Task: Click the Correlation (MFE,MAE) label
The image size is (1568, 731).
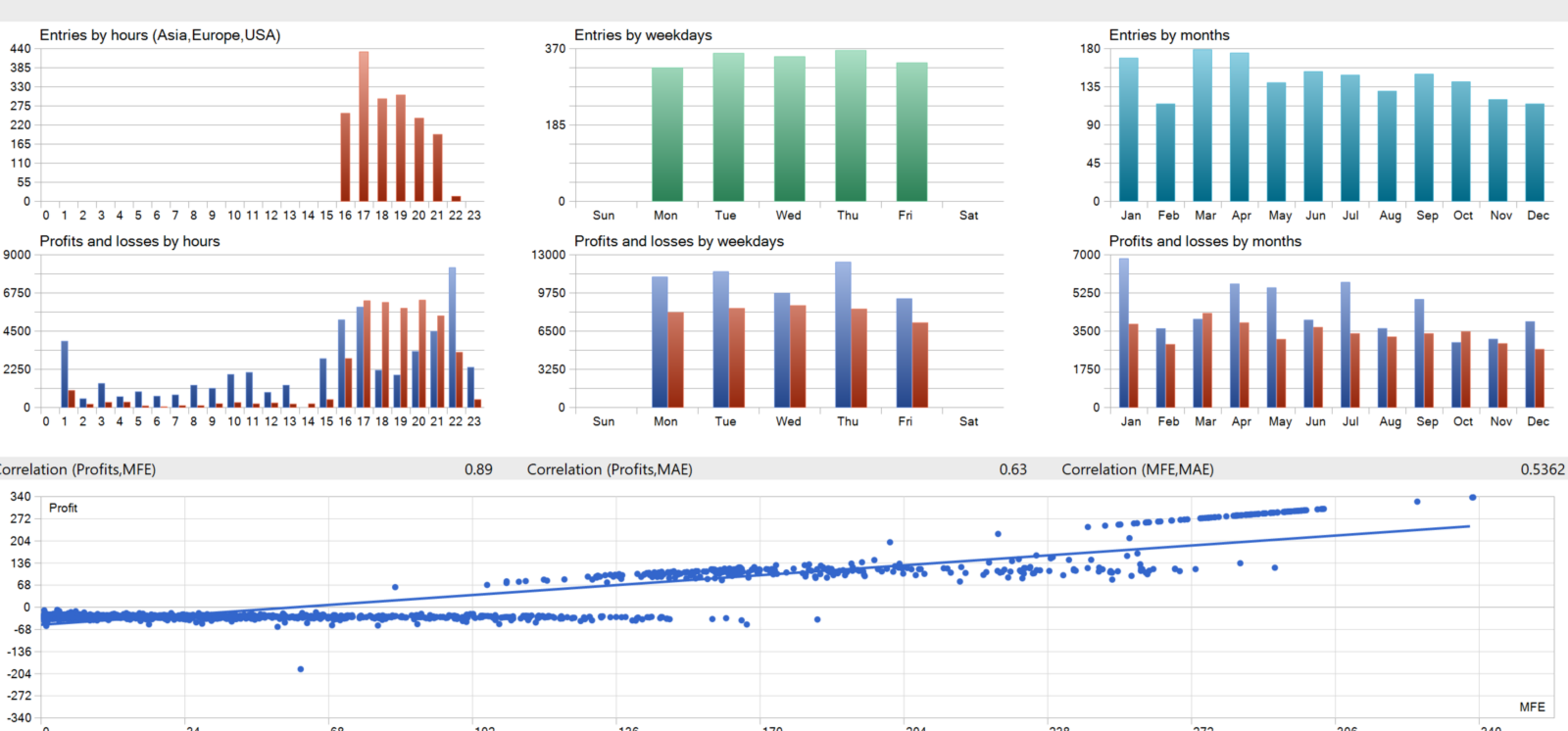Action: 1138,469
